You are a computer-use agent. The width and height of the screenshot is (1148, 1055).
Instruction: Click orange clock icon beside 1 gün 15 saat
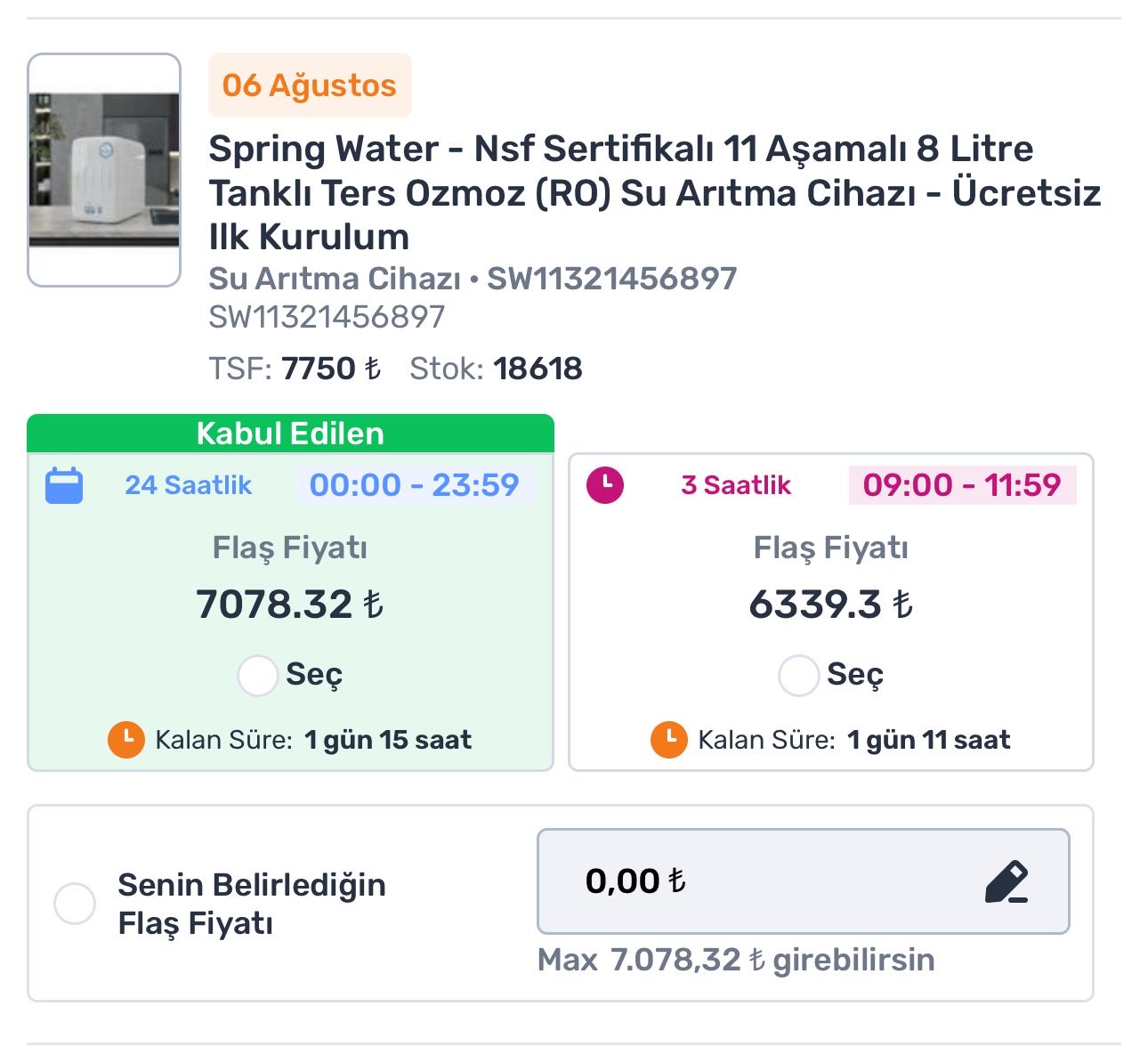[126, 739]
